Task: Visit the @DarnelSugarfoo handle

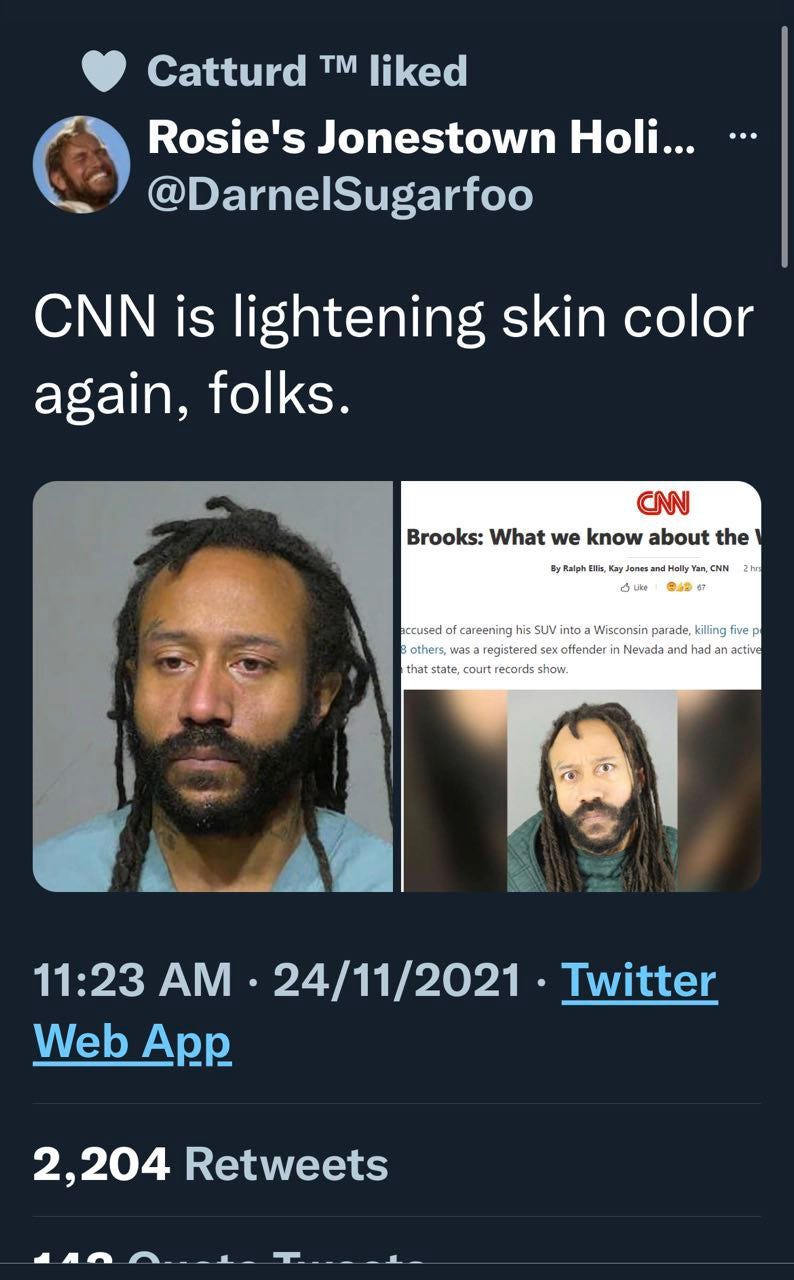Action: tap(340, 194)
